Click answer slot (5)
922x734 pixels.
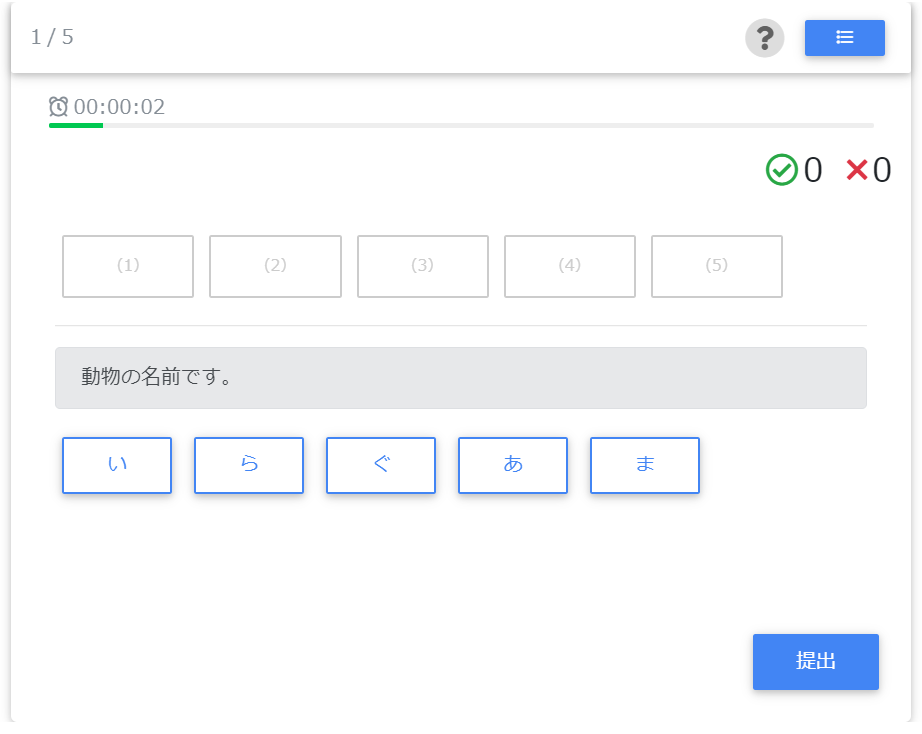(x=717, y=266)
